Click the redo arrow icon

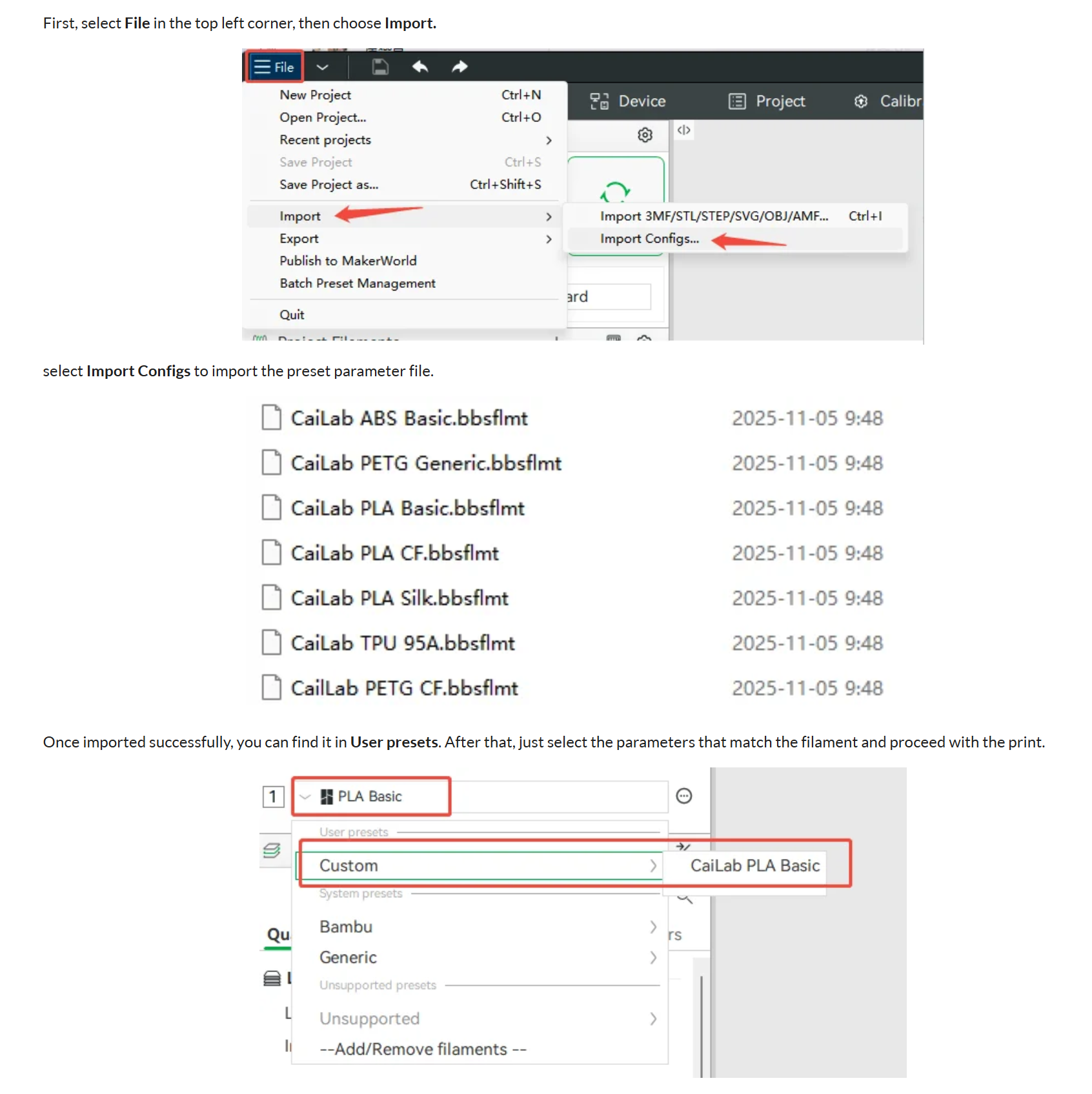[460, 67]
